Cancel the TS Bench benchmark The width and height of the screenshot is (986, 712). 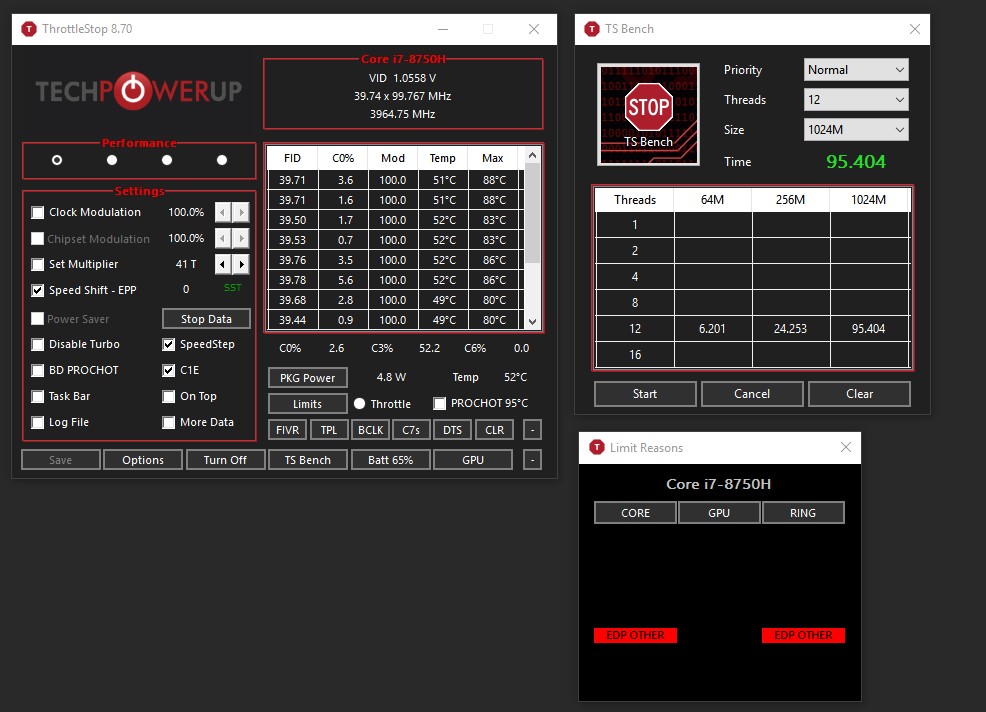coord(752,394)
